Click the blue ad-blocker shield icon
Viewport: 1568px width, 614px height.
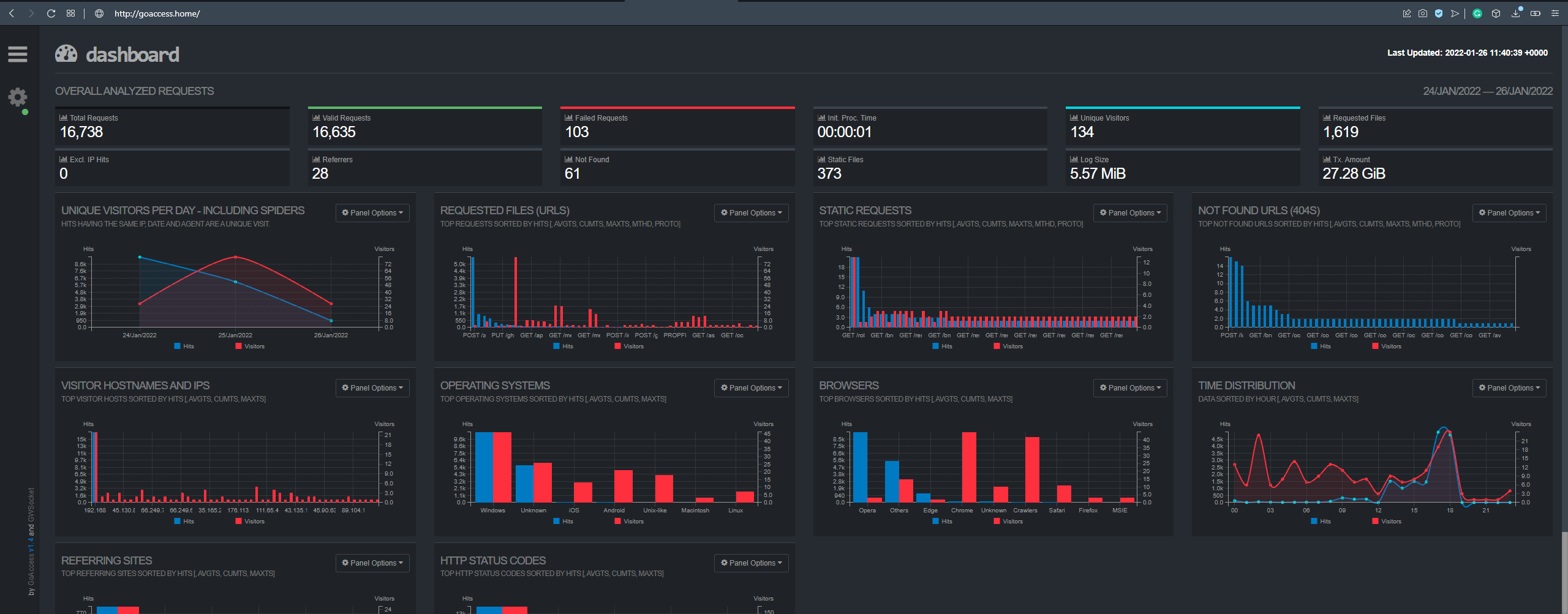coord(1439,13)
